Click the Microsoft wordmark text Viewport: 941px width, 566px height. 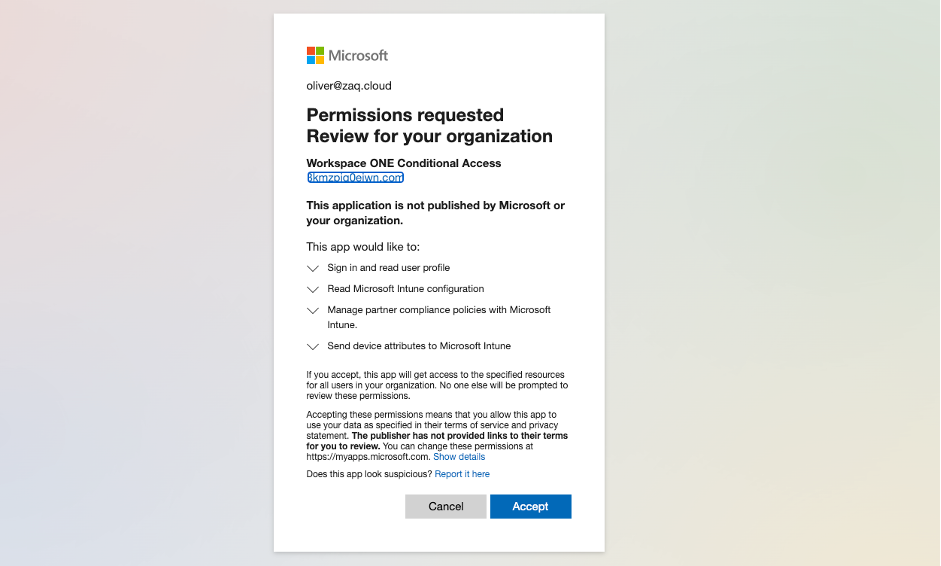[358, 56]
